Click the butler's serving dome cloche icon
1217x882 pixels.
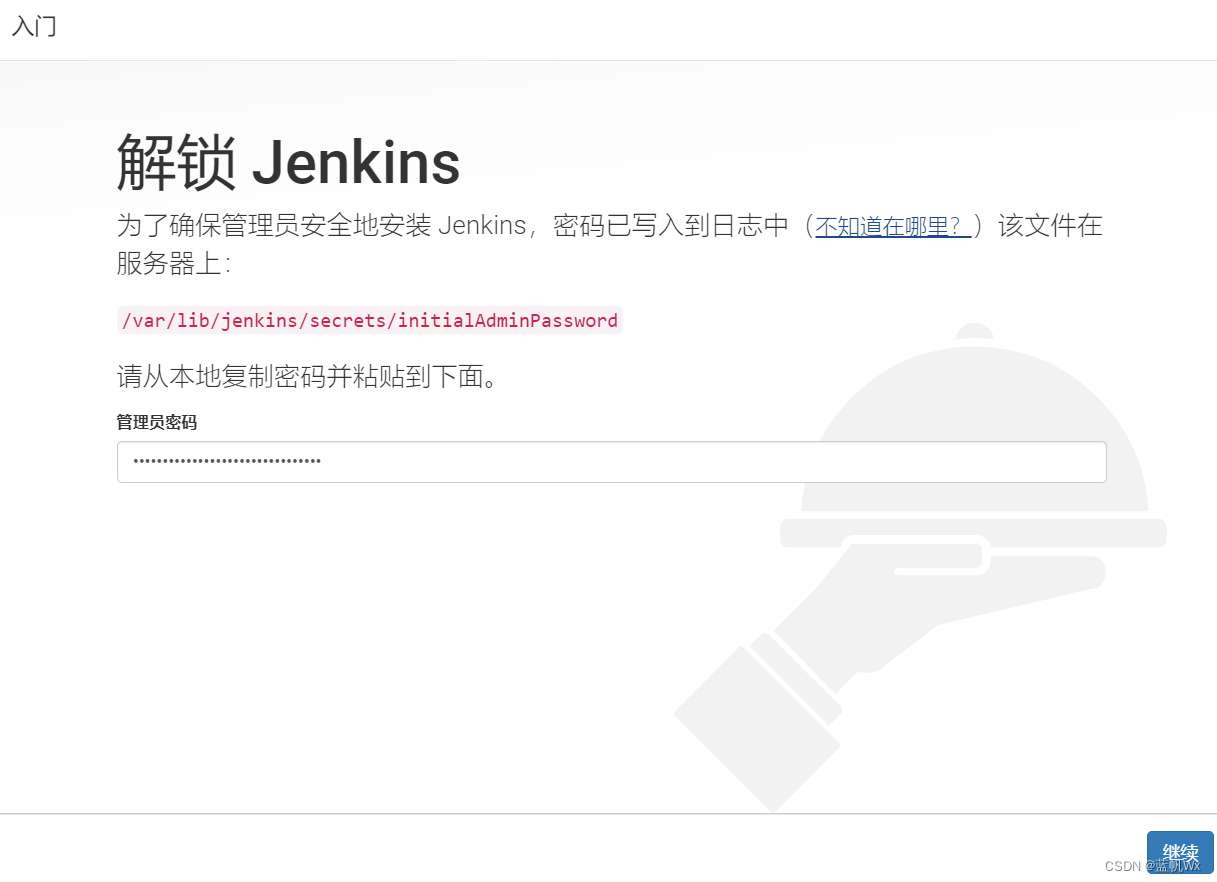pos(976,427)
